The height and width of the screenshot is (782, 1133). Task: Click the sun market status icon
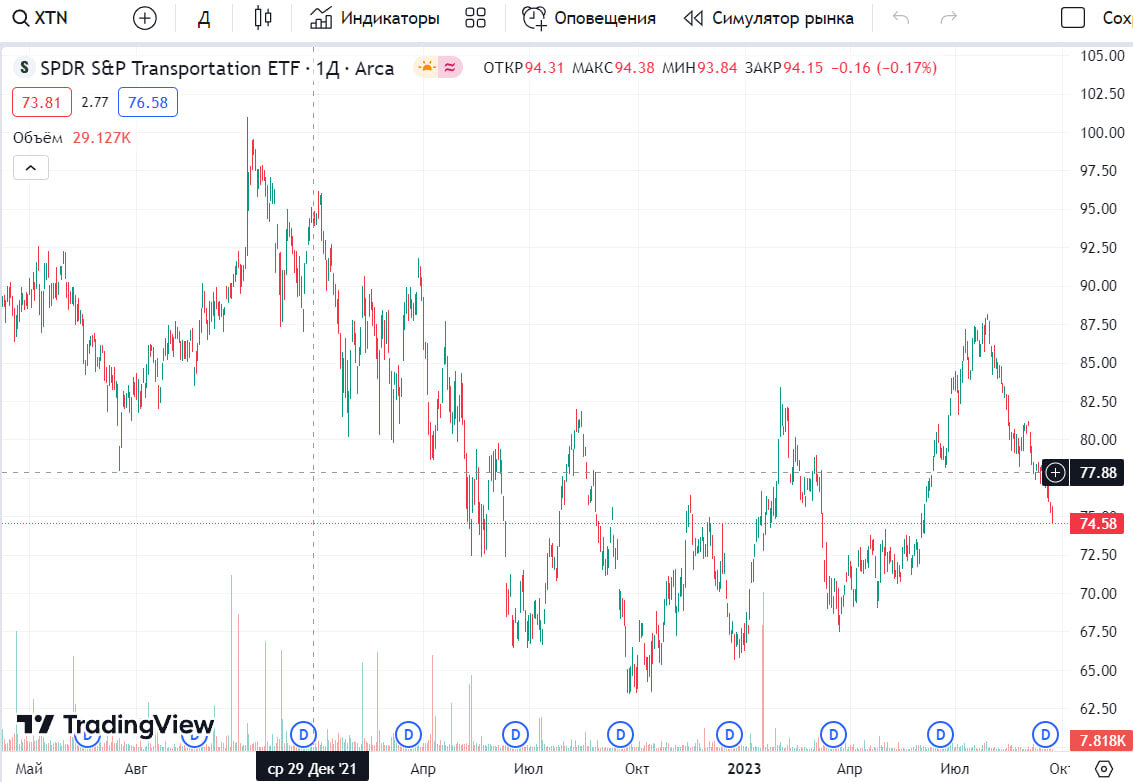pos(426,67)
